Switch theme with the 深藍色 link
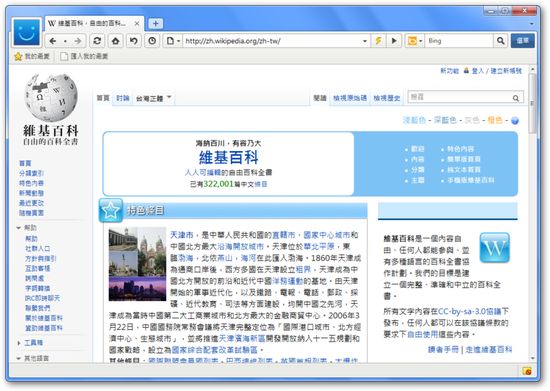This screenshot has width=550, height=391. (x=445, y=120)
